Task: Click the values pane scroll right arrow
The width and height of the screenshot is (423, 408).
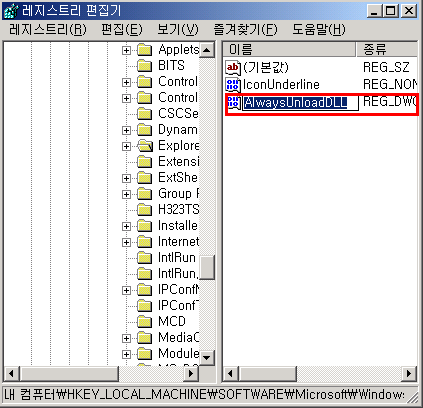Action: coord(409,373)
